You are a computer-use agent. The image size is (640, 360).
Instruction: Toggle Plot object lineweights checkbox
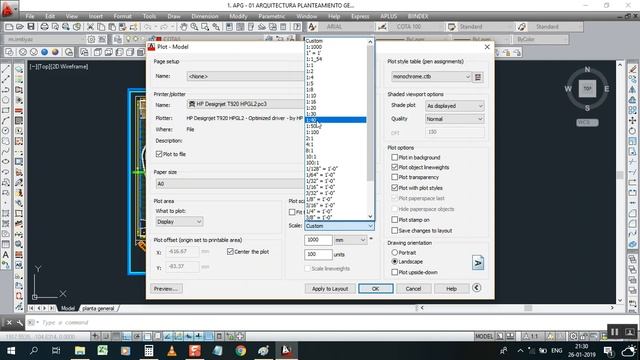[x=395, y=167]
